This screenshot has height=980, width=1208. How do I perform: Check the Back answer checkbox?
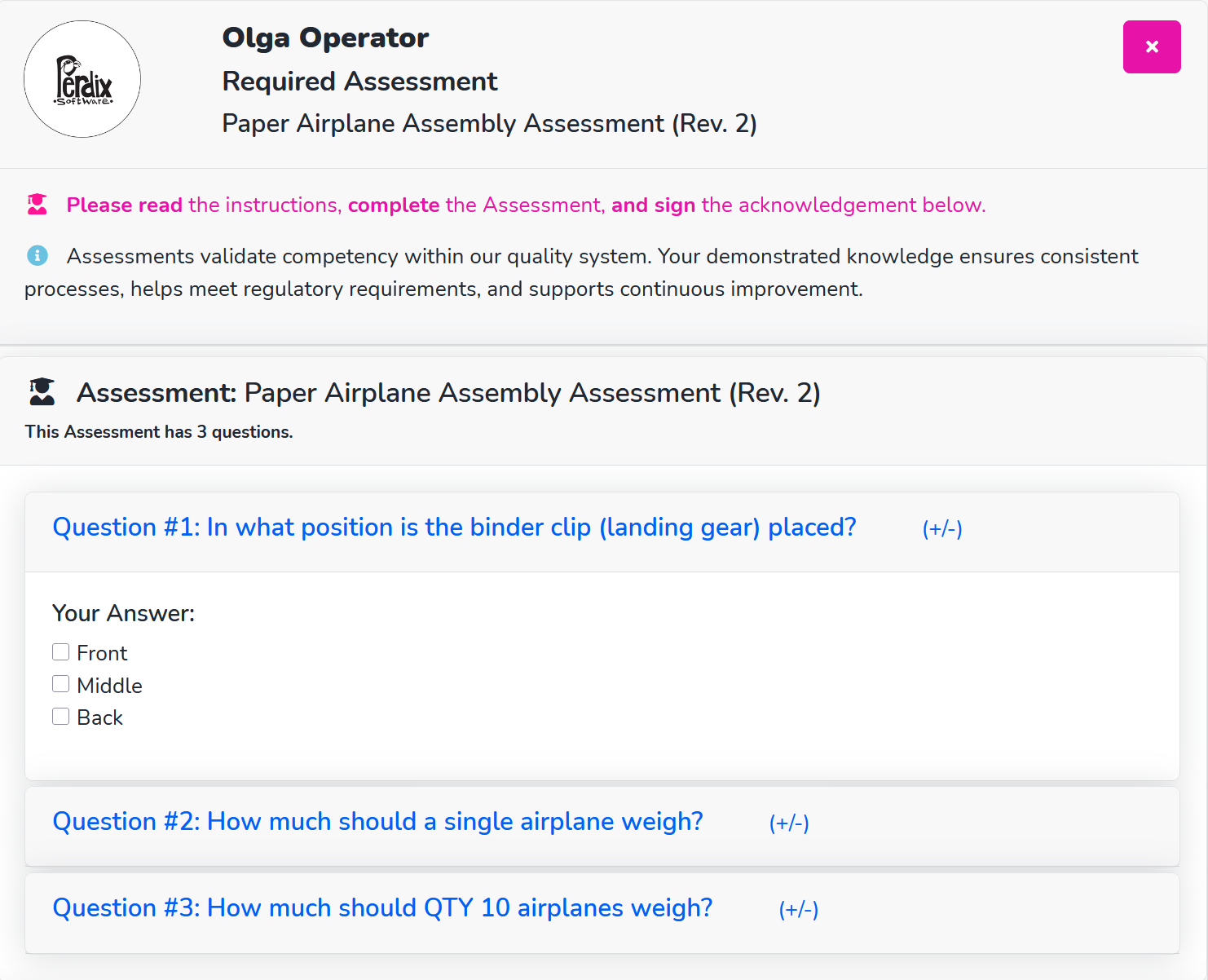pos(60,717)
